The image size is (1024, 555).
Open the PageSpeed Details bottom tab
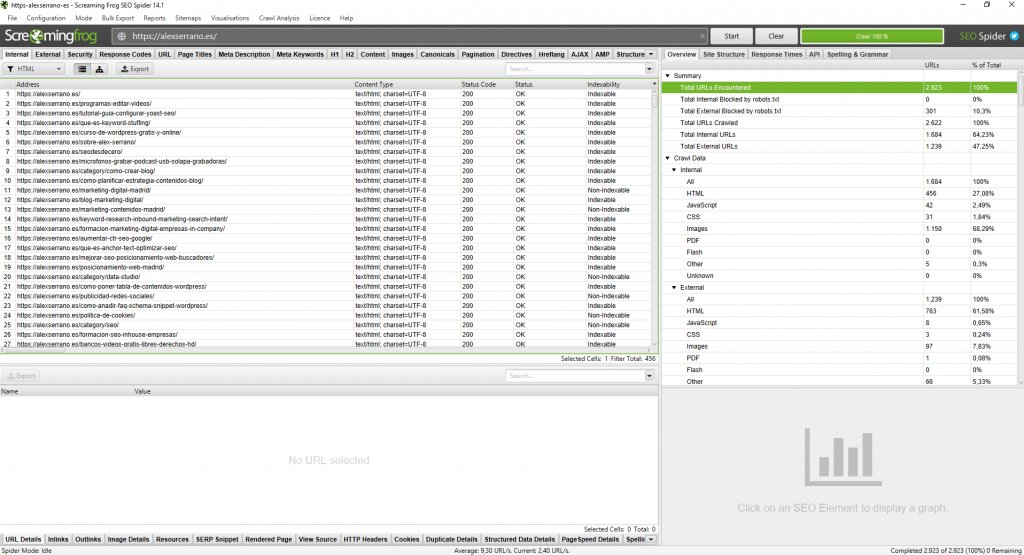[x=590, y=539]
